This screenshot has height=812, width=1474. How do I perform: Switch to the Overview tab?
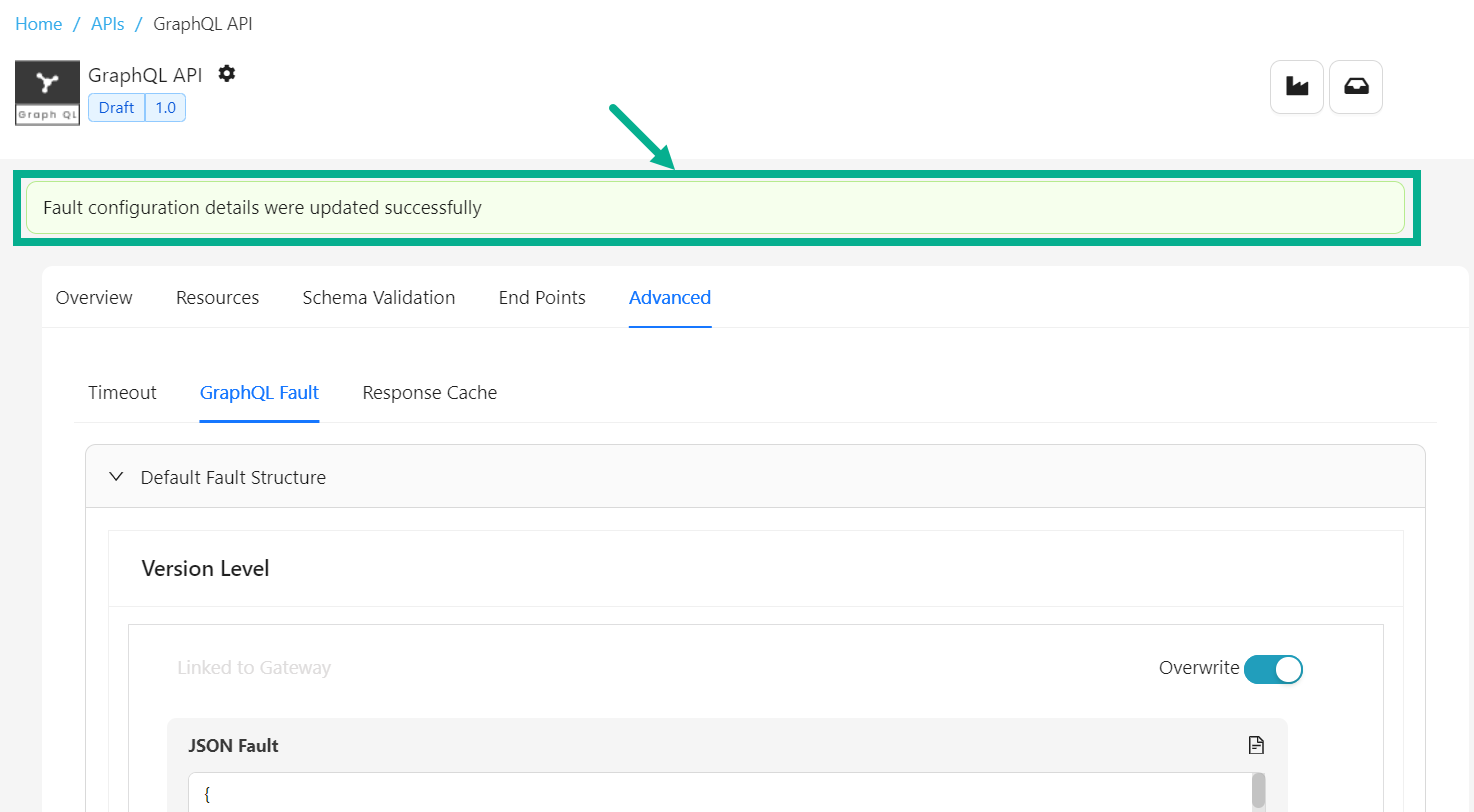[x=94, y=297]
